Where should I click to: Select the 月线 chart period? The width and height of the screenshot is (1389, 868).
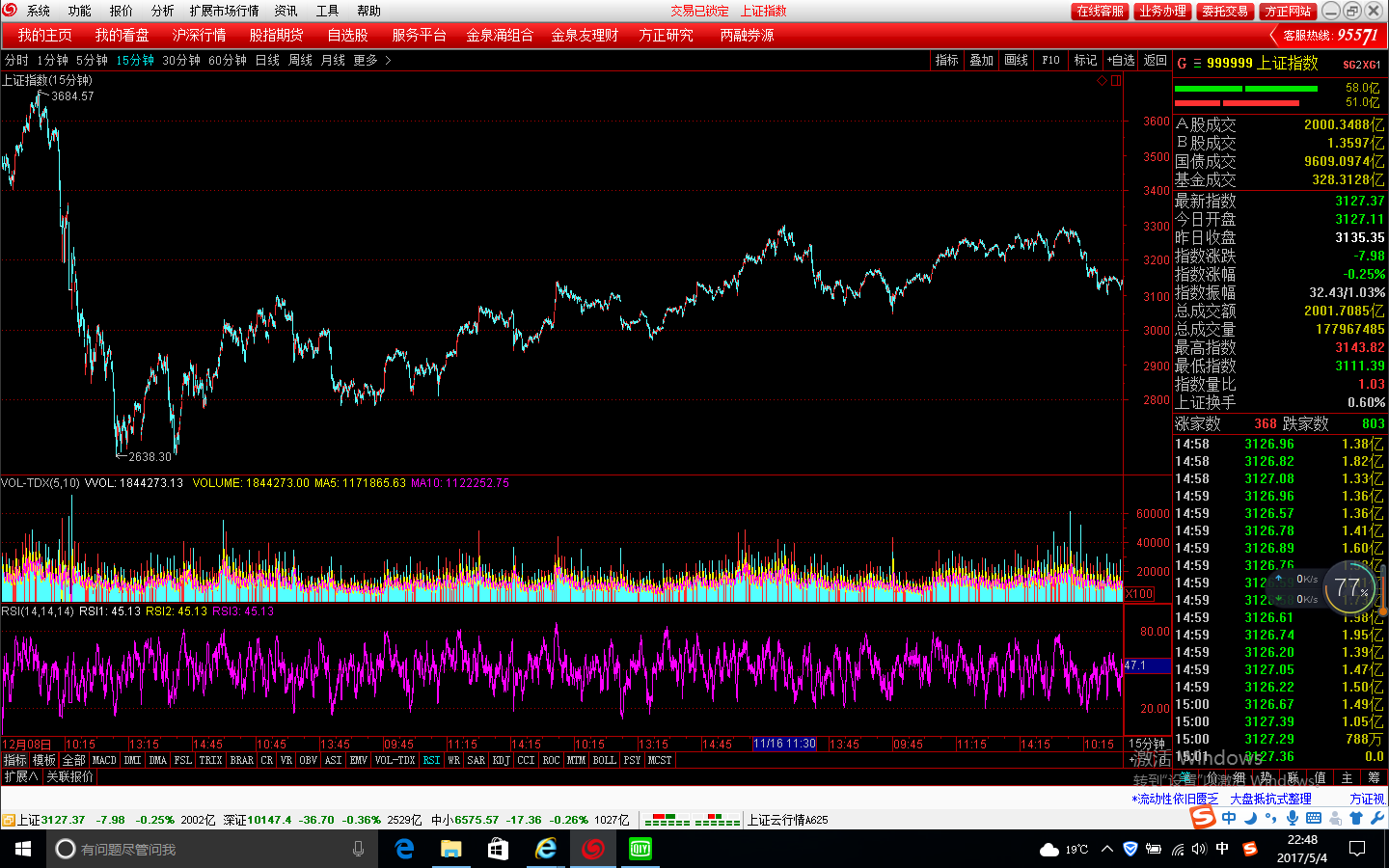click(333, 60)
